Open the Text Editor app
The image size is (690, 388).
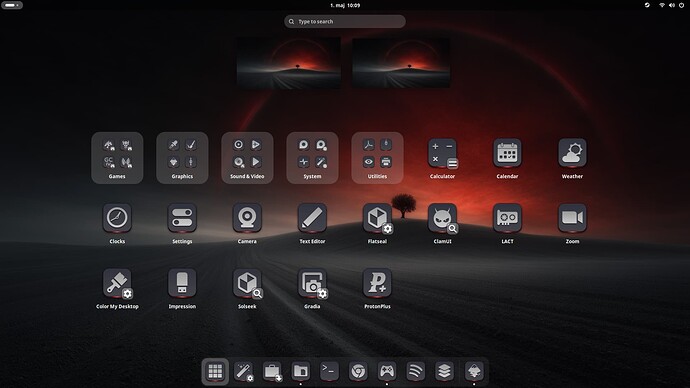coord(312,218)
